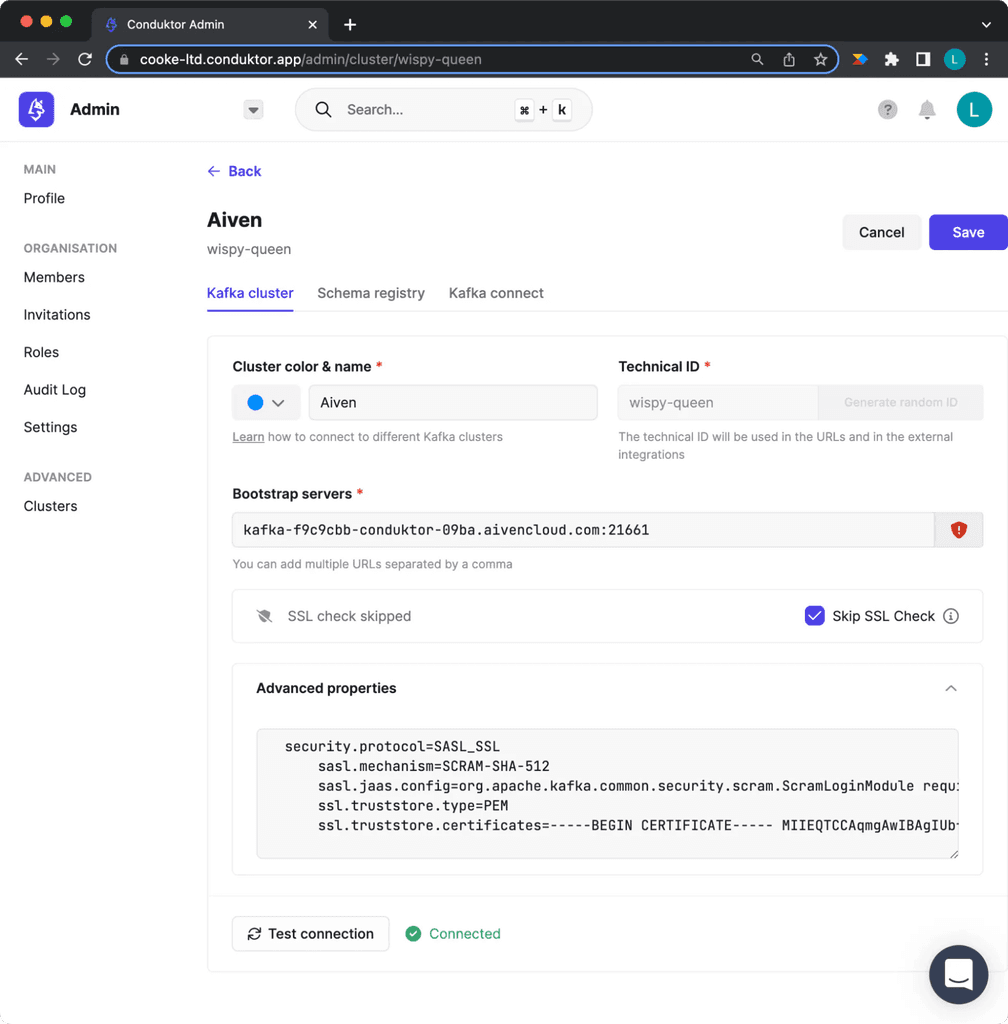This screenshot has width=1008, height=1024.
Task: Uncheck the Skip SSL Check checkbox
Action: coord(815,615)
